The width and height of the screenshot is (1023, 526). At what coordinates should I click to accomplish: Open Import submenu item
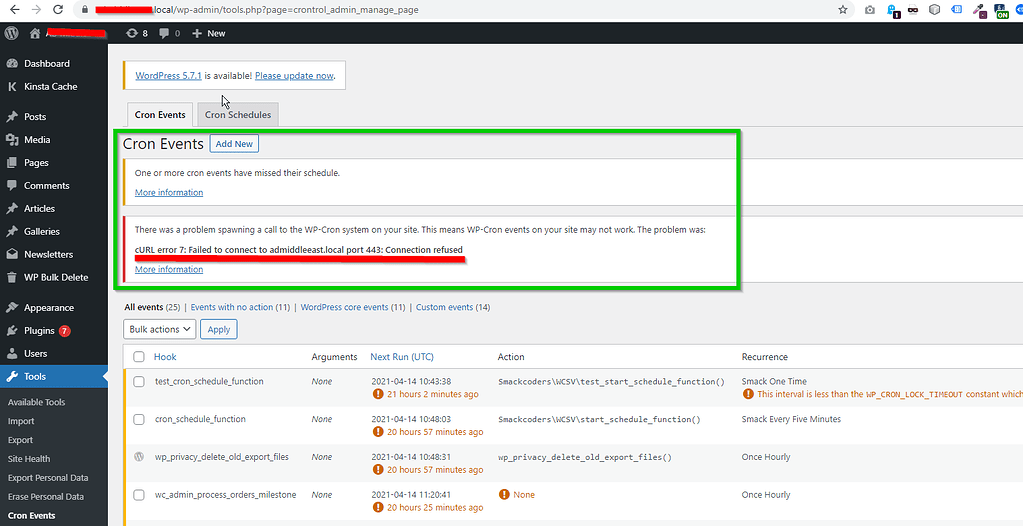(21, 421)
